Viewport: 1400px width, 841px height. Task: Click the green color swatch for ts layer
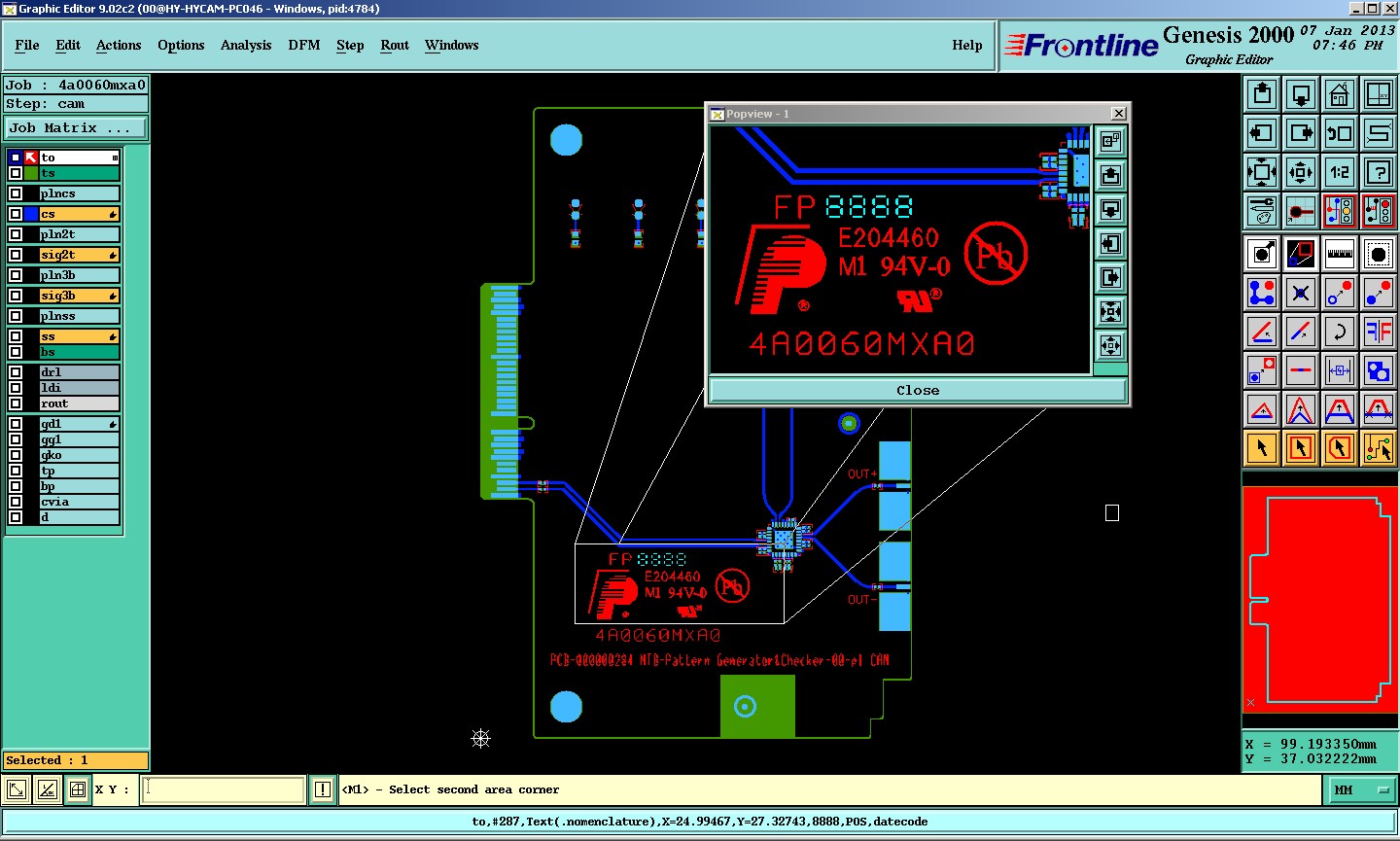[31, 173]
